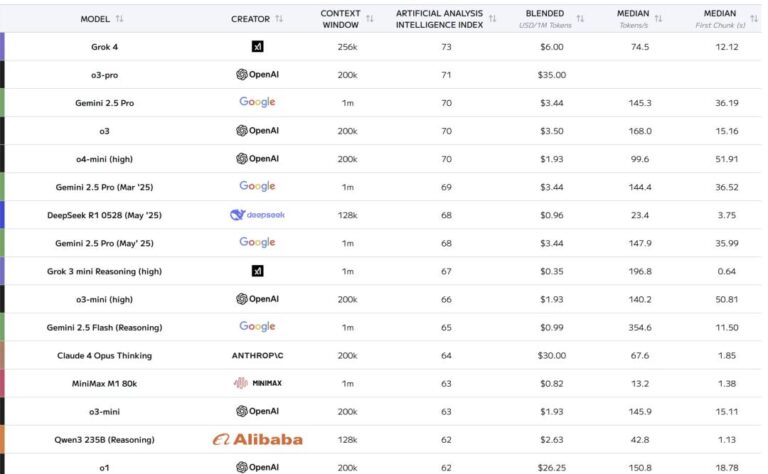Click the Alibaba logo beside Qwen3 235B

(257, 439)
